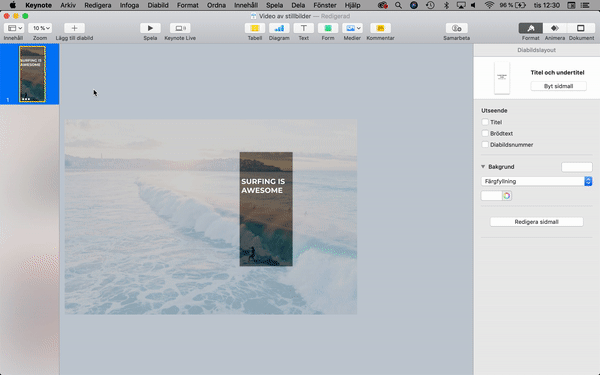This screenshot has width=600, height=375.
Task: Open the Medier media dropdown
Action: pyautogui.click(x=352, y=28)
